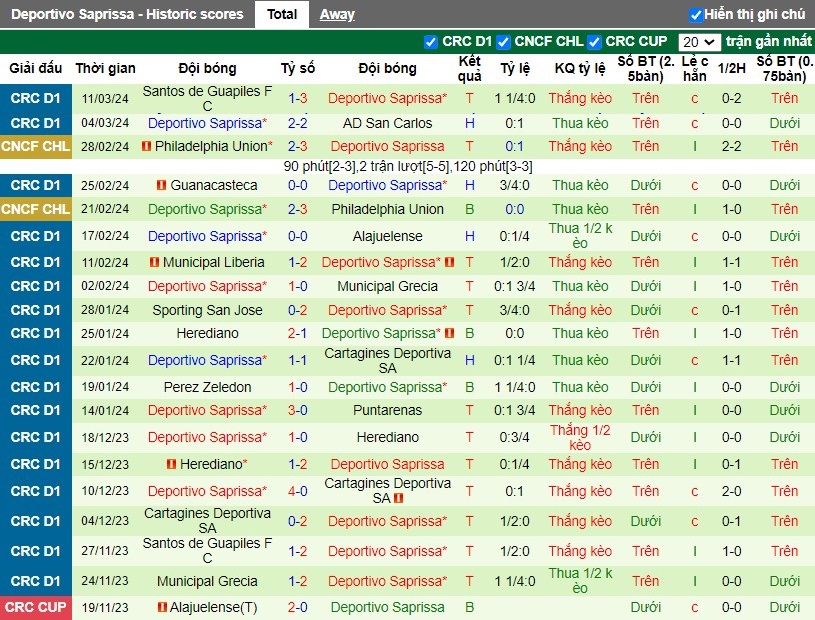Open Municipal Grecia team on 02/02/24
The image size is (815, 620).
pyautogui.click(x=387, y=286)
